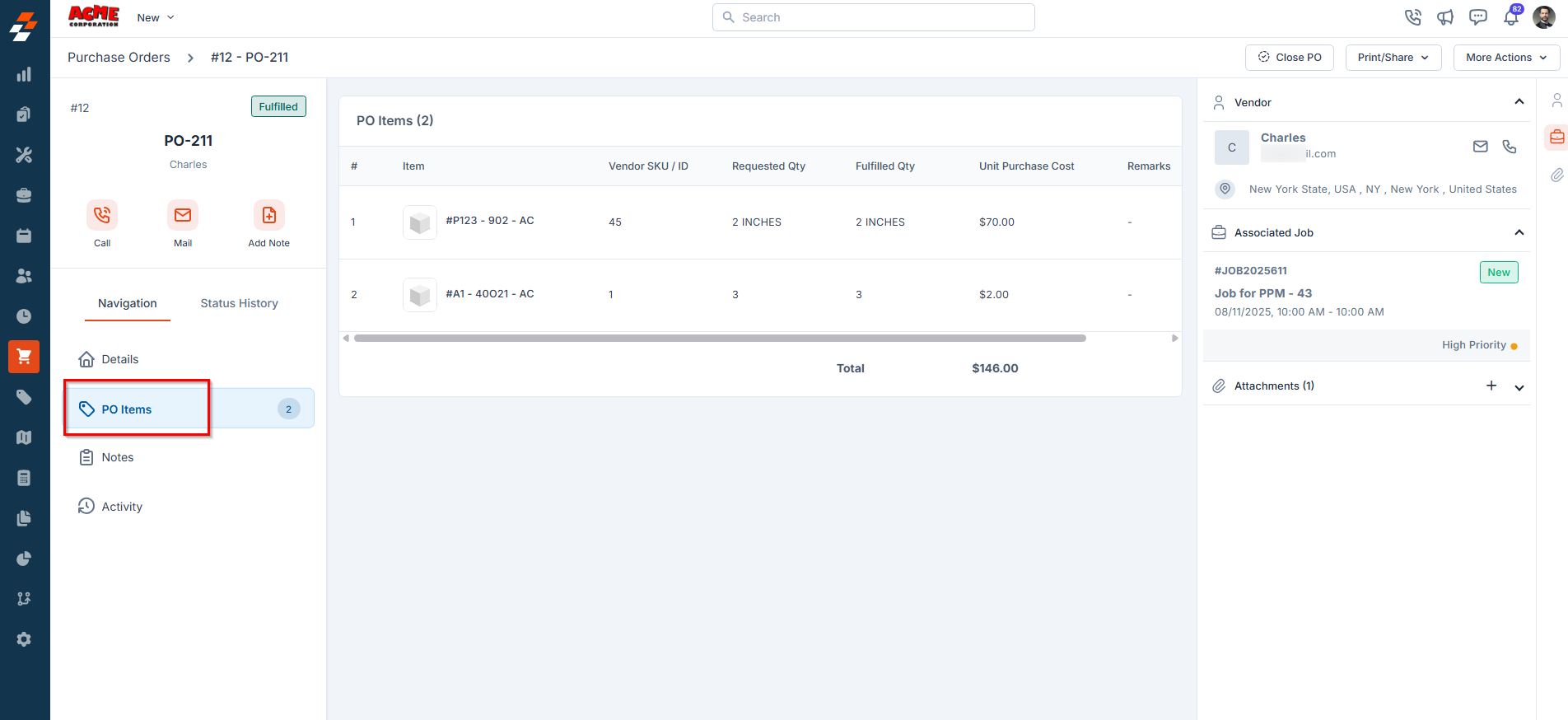Phone vendor Charles via handset icon
This screenshot has height=720, width=1568.
click(x=1510, y=147)
